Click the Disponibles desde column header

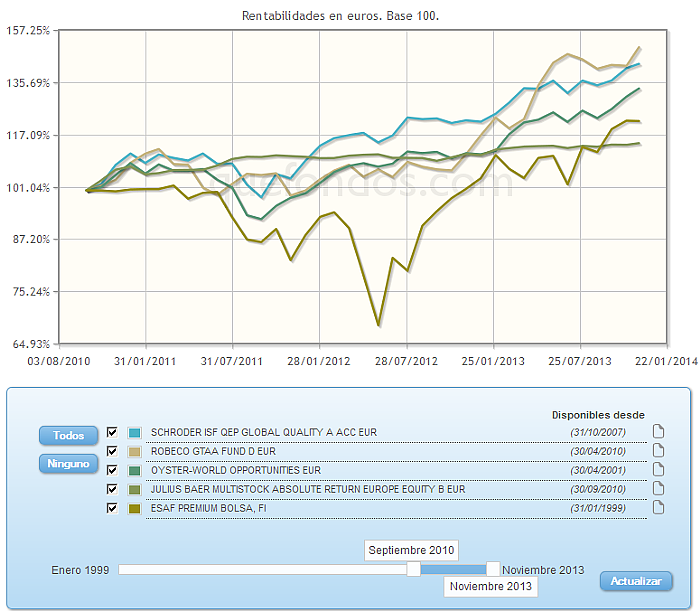[x=598, y=415]
